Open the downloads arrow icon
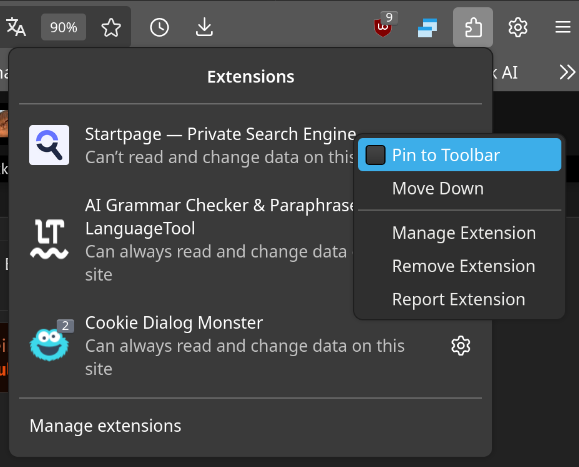 click(x=204, y=28)
